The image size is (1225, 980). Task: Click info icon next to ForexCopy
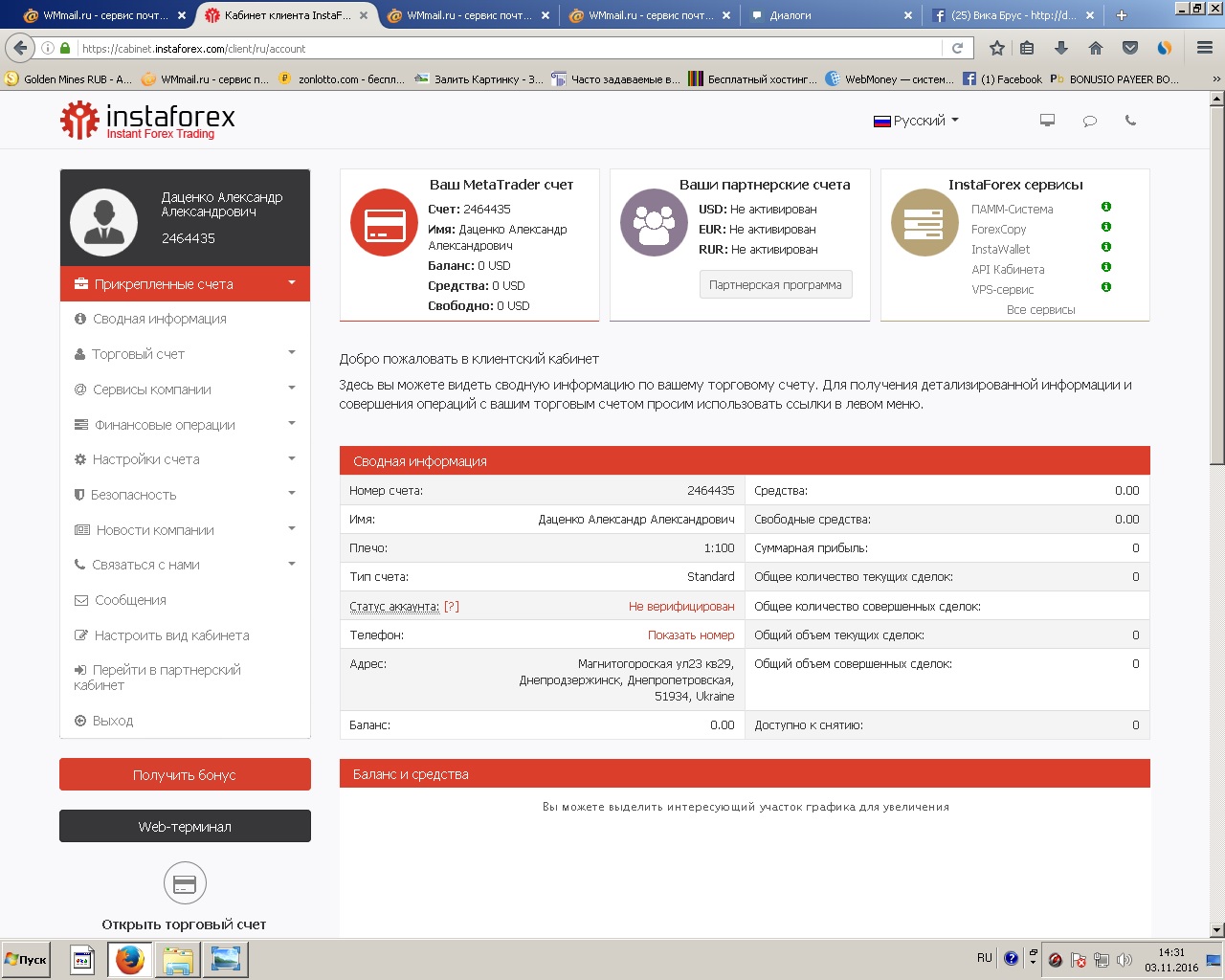coord(1106,227)
